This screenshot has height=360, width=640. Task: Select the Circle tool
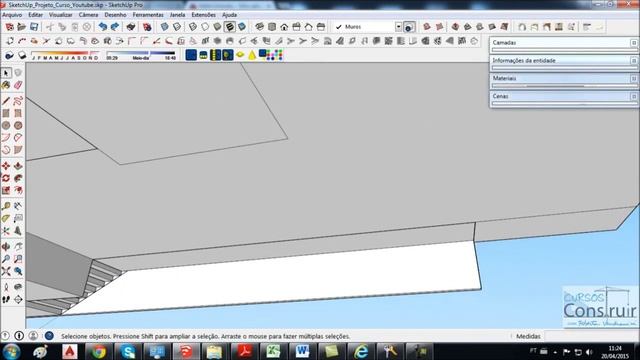(6, 125)
